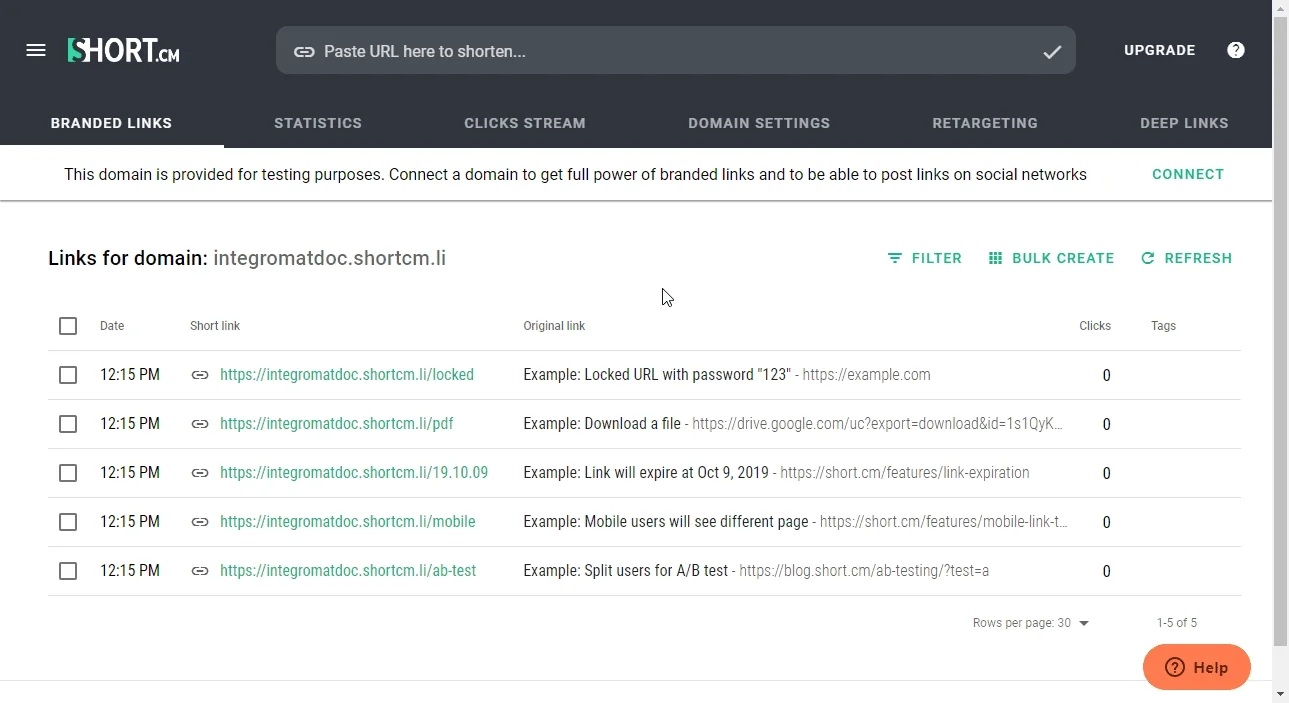This screenshot has width=1289, height=703.
Task: Click Connect to link a domain
Action: point(1188,174)
